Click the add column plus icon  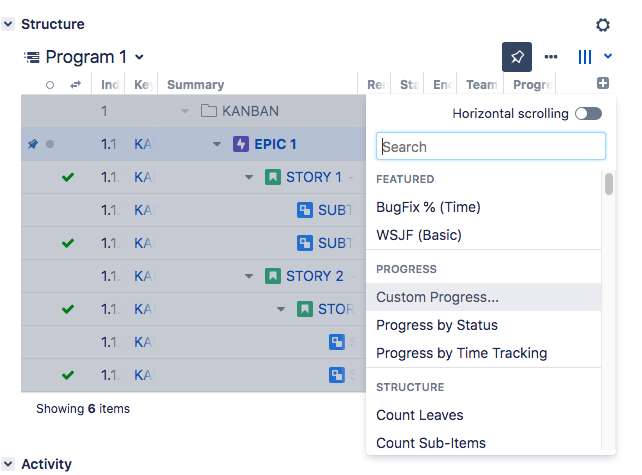click(x=603, y=84)
